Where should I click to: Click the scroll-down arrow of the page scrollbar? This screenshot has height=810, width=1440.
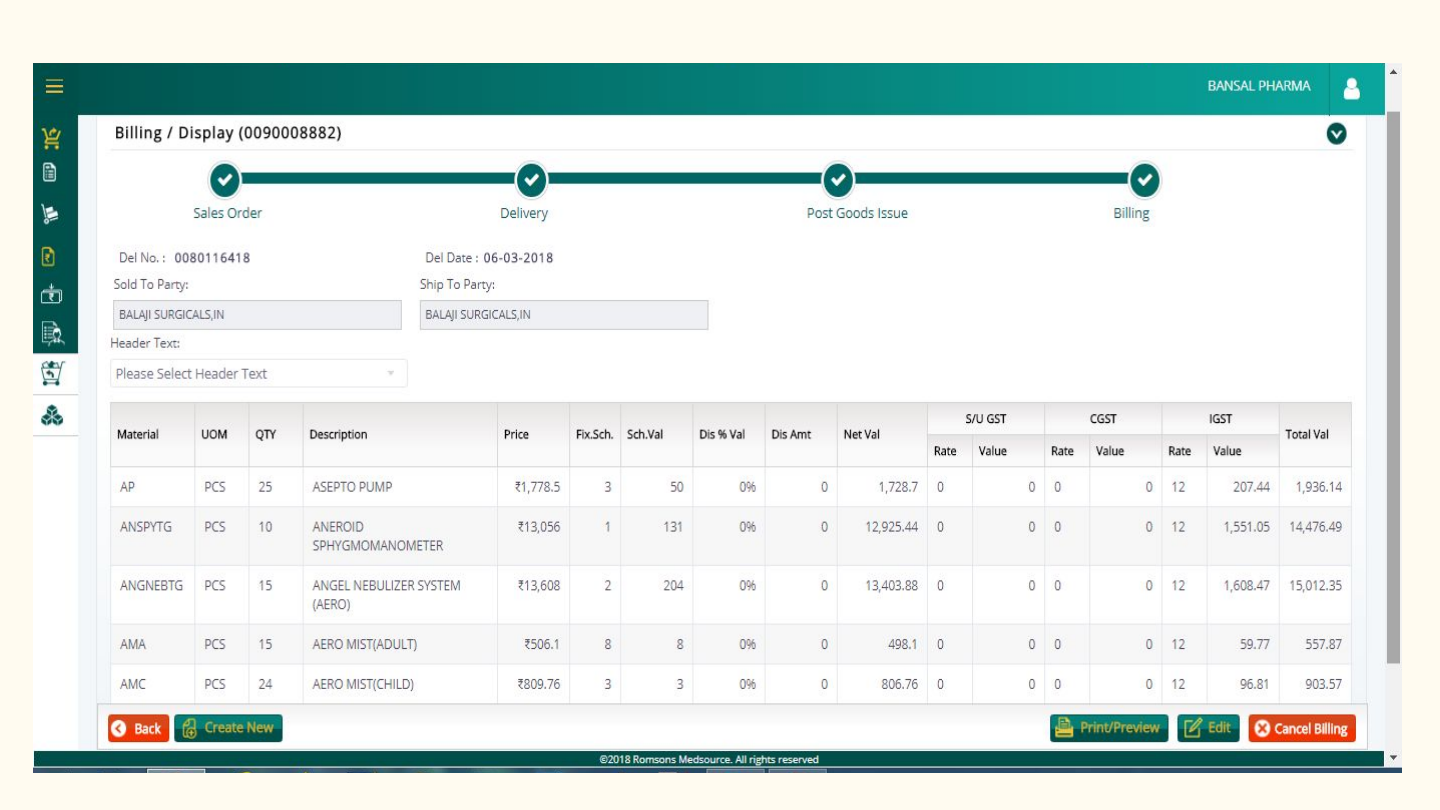1393,759
